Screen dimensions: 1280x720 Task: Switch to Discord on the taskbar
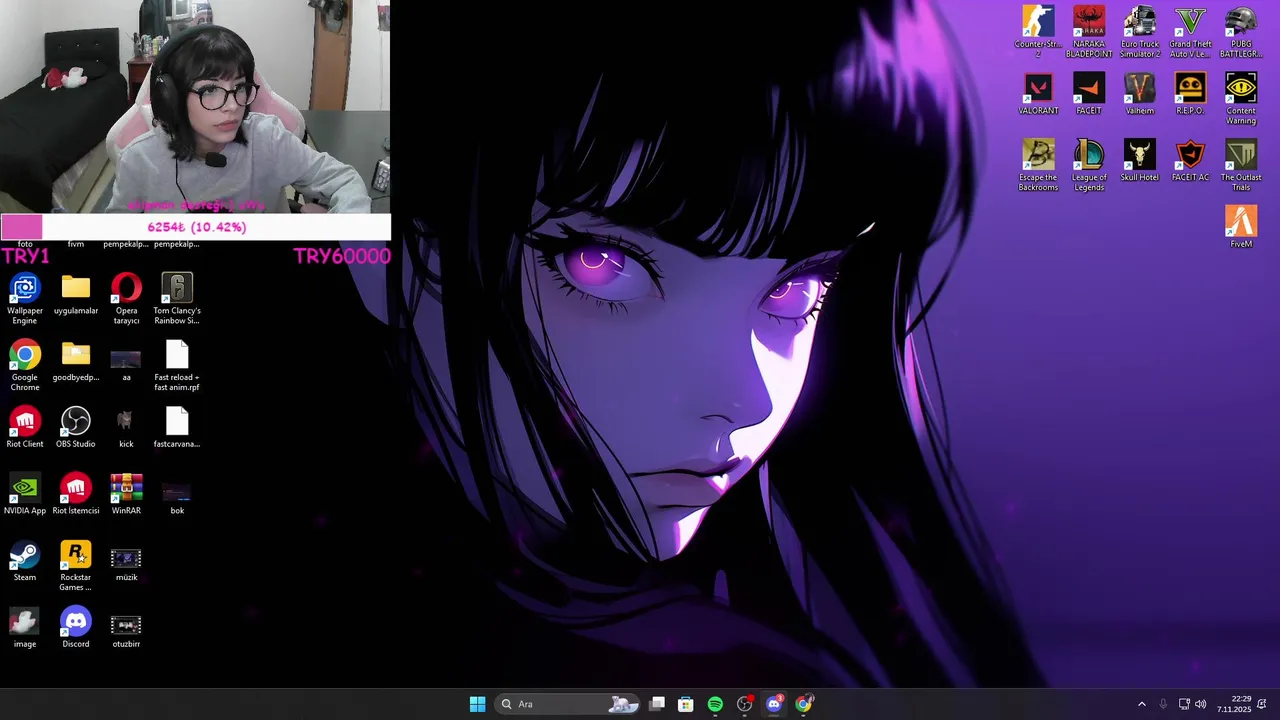point(774,704)
